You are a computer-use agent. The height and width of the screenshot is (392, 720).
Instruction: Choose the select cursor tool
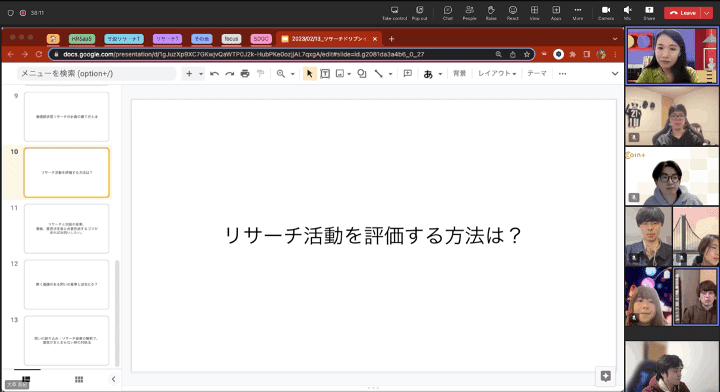309,73
